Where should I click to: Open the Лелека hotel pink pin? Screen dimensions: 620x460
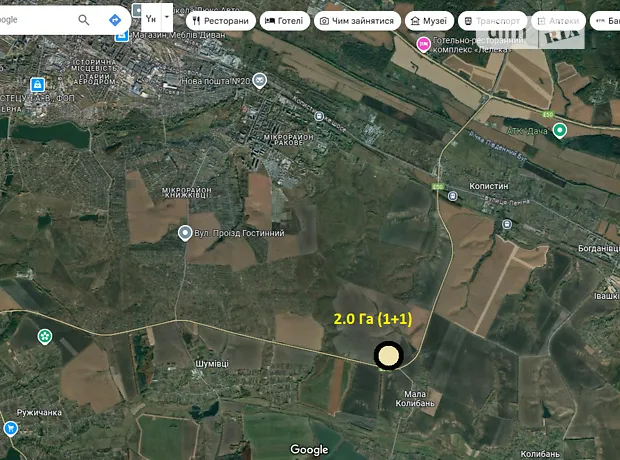pyautogui.click(x=423, y=44)
